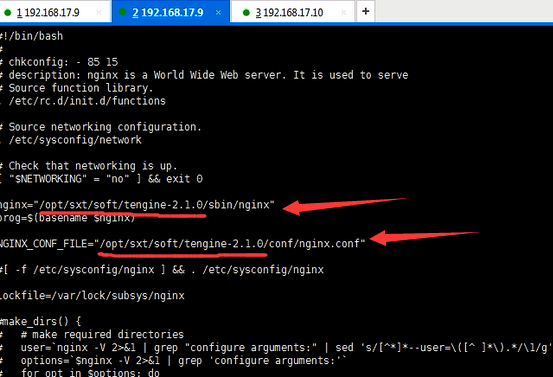Select active session tab 2 192.168.17.9
Image resolution: width=553 pixels, height=377 pixels.
pos(171,13)
